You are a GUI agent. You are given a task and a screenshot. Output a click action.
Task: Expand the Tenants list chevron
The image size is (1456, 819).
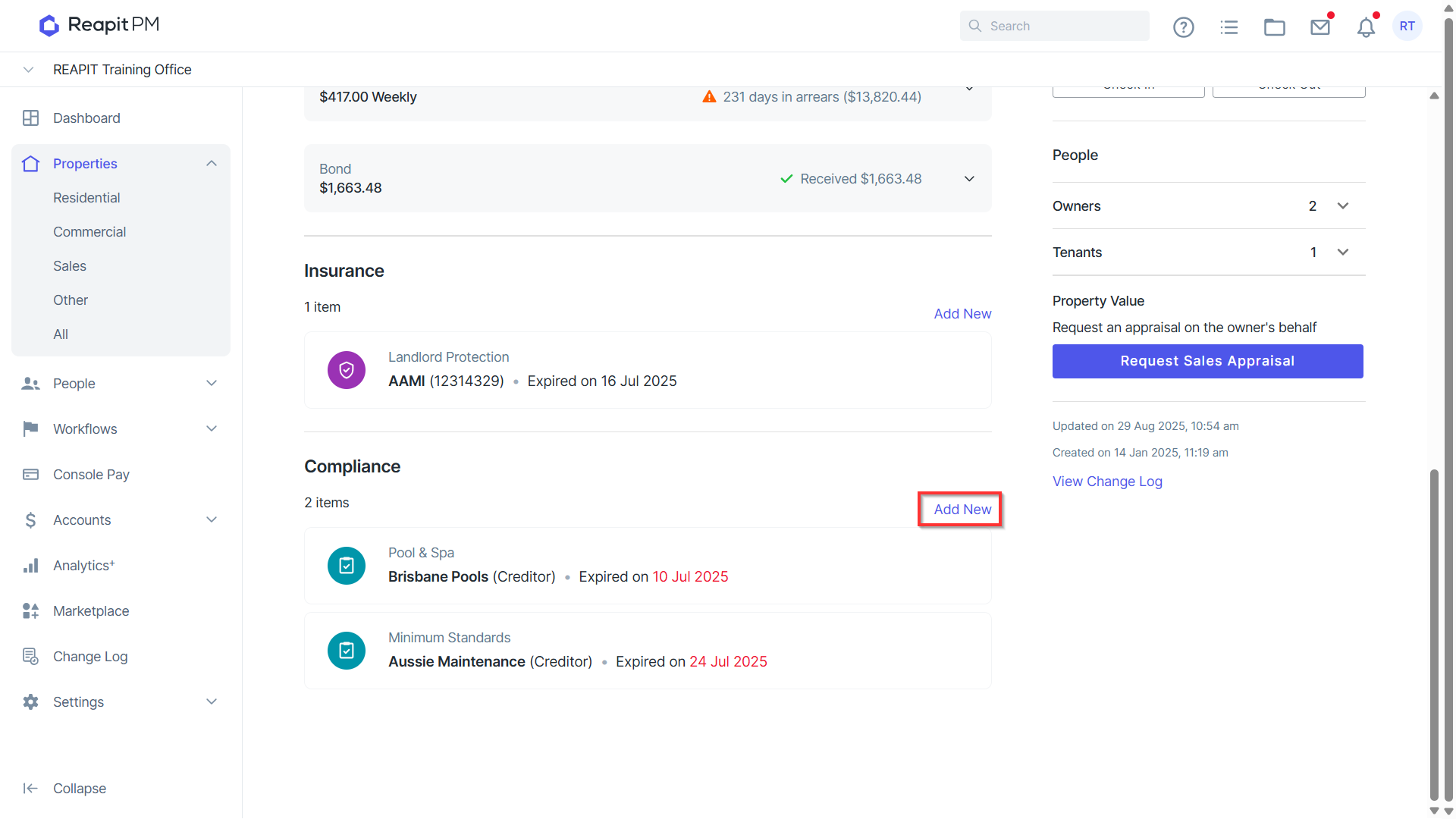coord(1343,253)
